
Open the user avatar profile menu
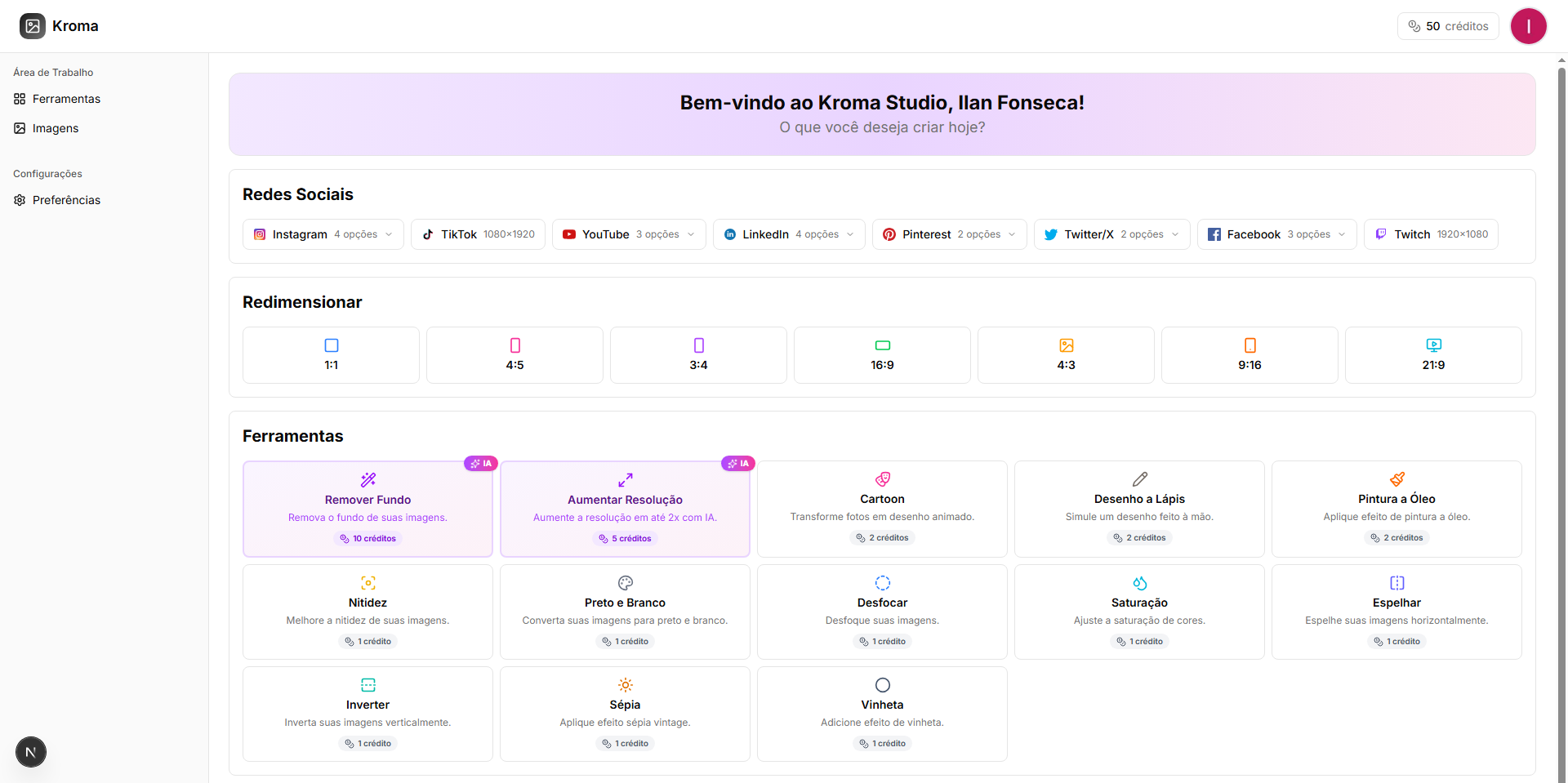pyautogui.click(x=1528, y=26)
